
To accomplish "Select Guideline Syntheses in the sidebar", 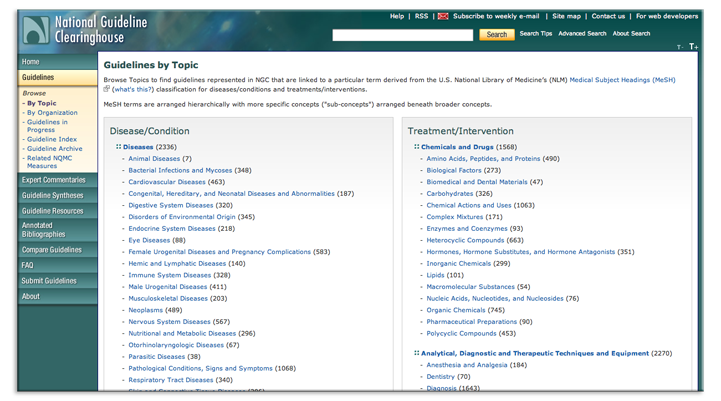I will [54, 196].
